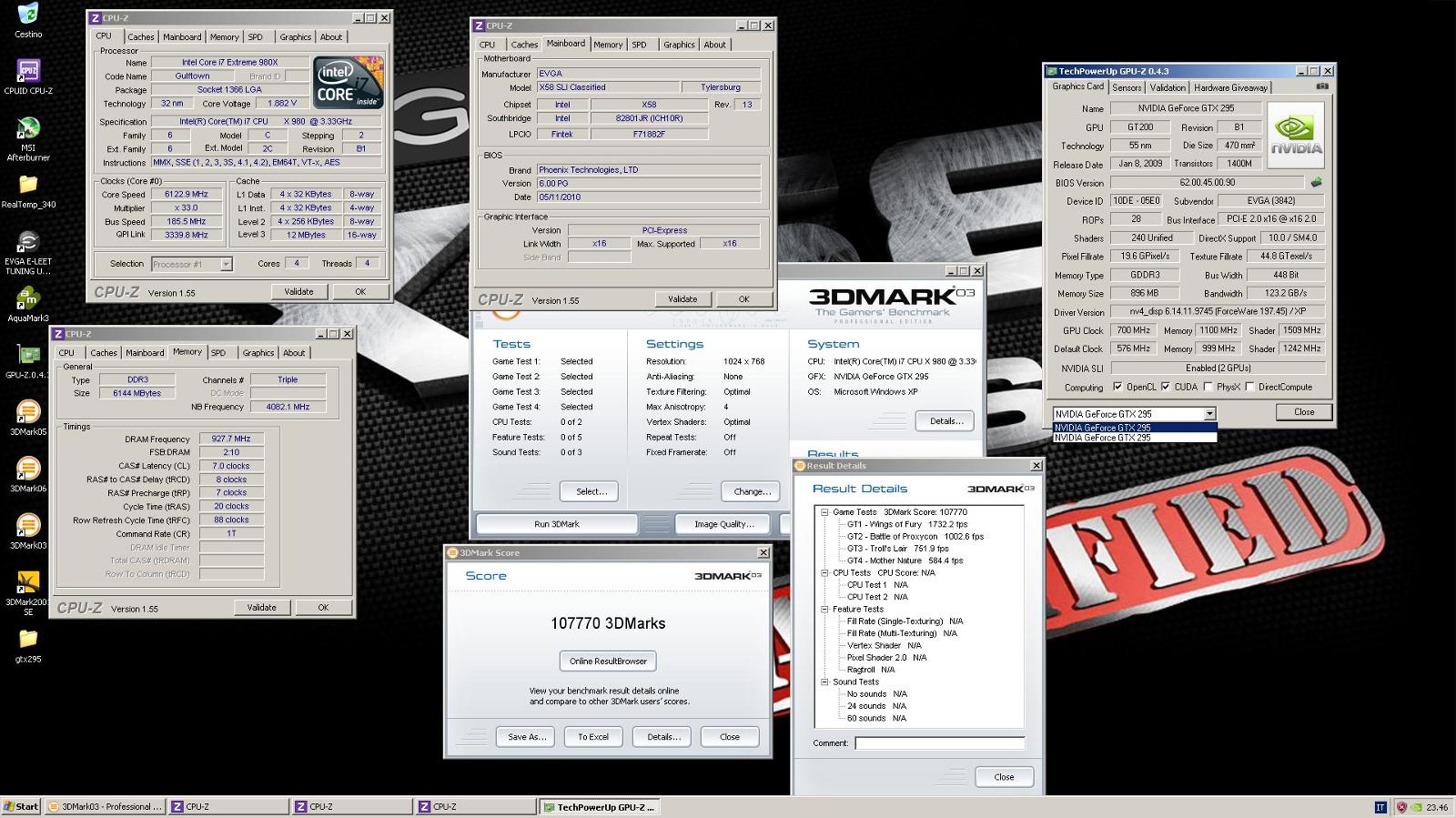Open the RealTemp_340 folder
This screenshot has width=1456, height=818.
coord(28,185)
